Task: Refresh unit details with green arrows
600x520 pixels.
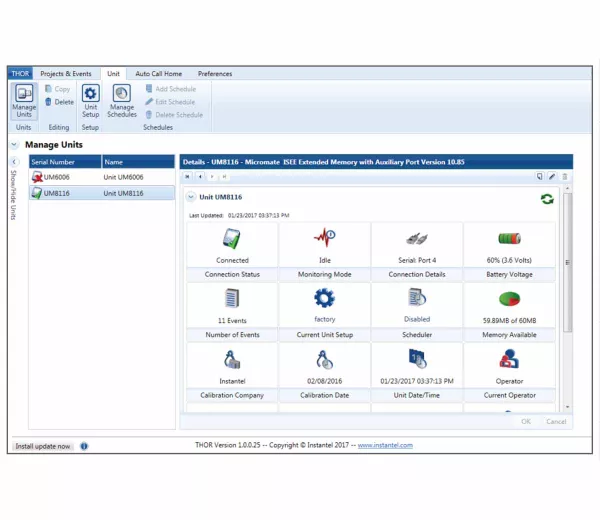Action: coord(547,199)
